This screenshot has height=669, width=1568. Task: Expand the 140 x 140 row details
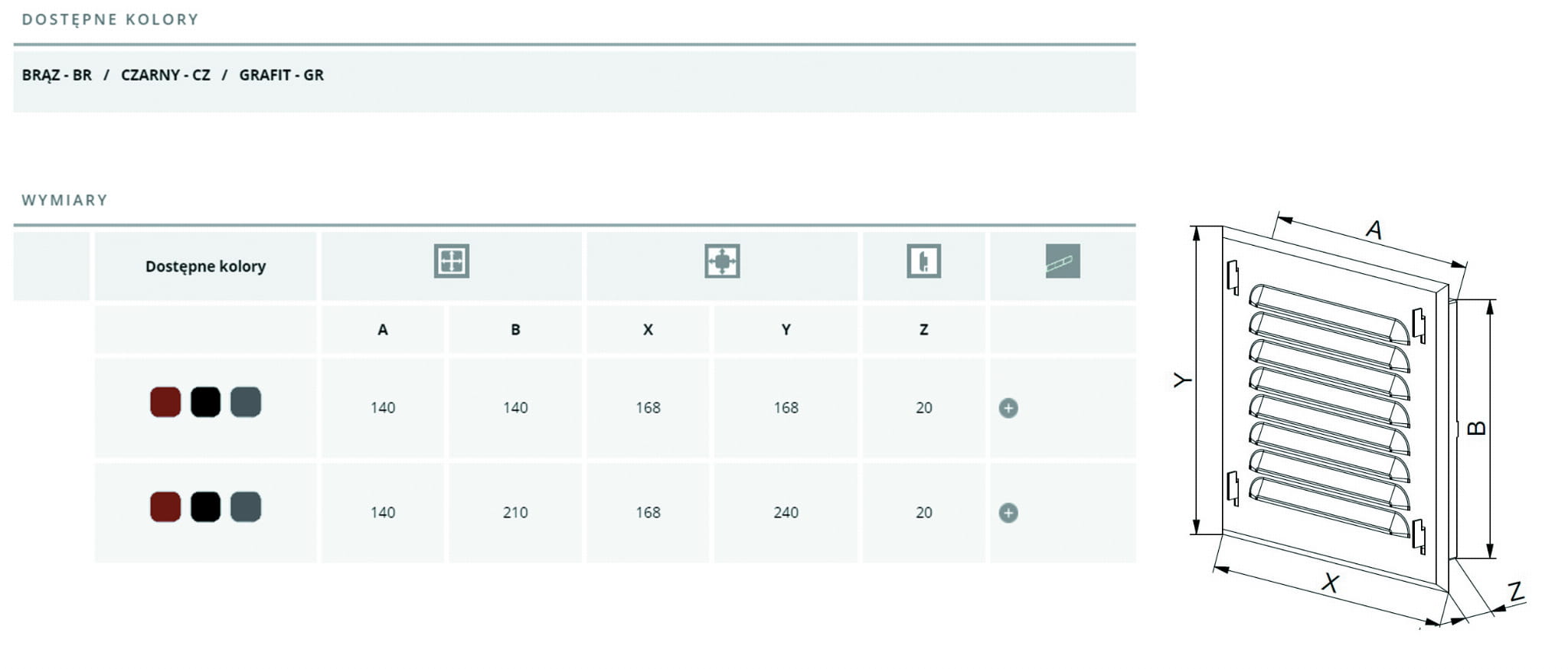[x=1008, y=408]
